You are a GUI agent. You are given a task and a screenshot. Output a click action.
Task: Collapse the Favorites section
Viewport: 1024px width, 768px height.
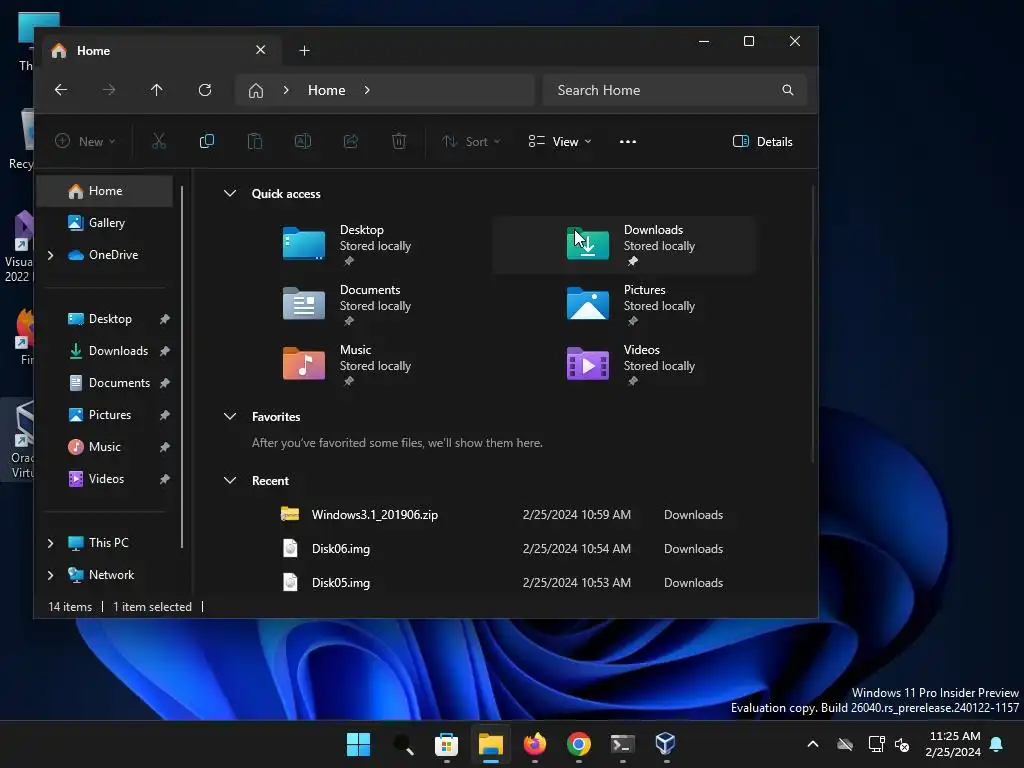(x=230, y=417)
